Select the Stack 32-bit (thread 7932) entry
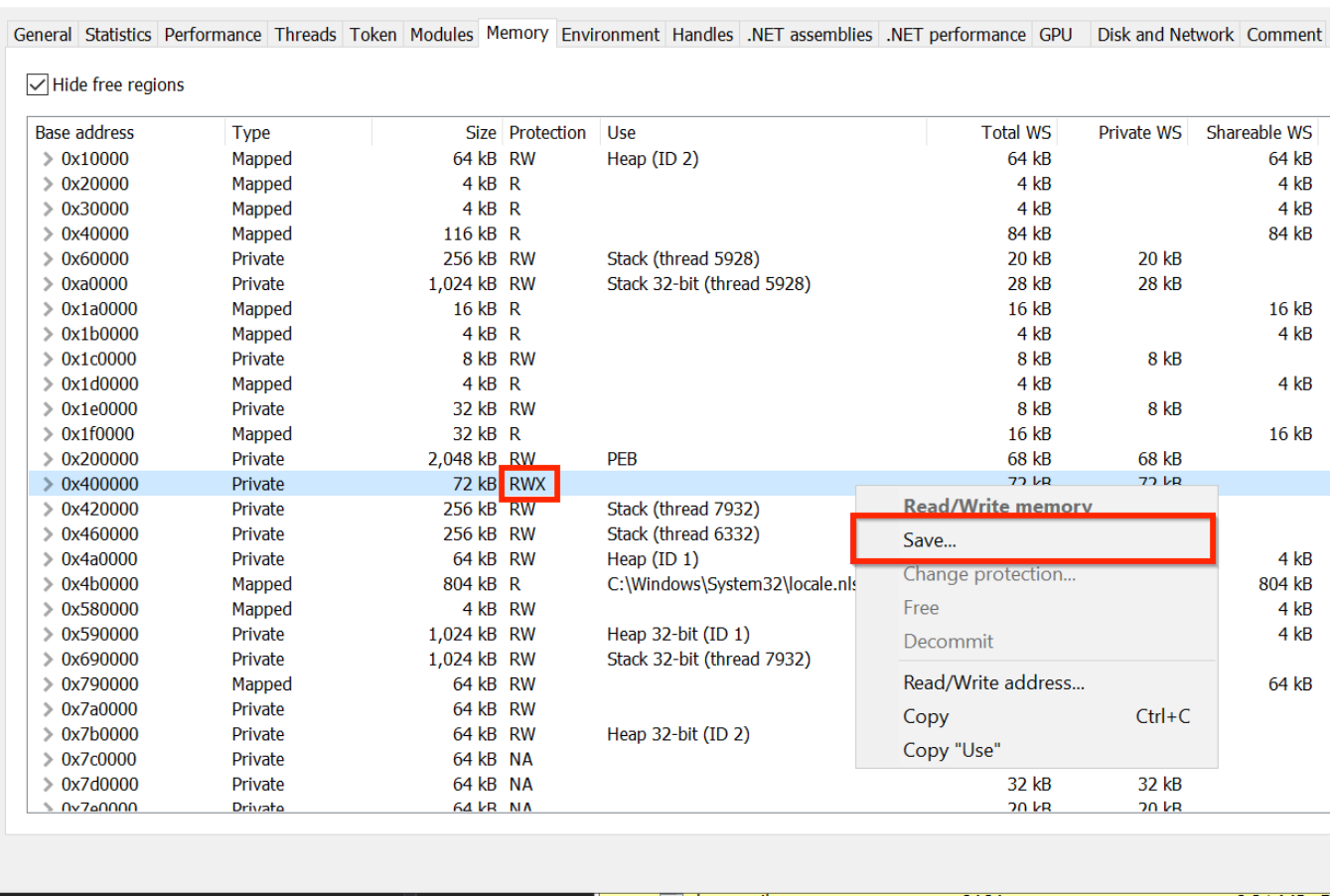 pos(708,659)
